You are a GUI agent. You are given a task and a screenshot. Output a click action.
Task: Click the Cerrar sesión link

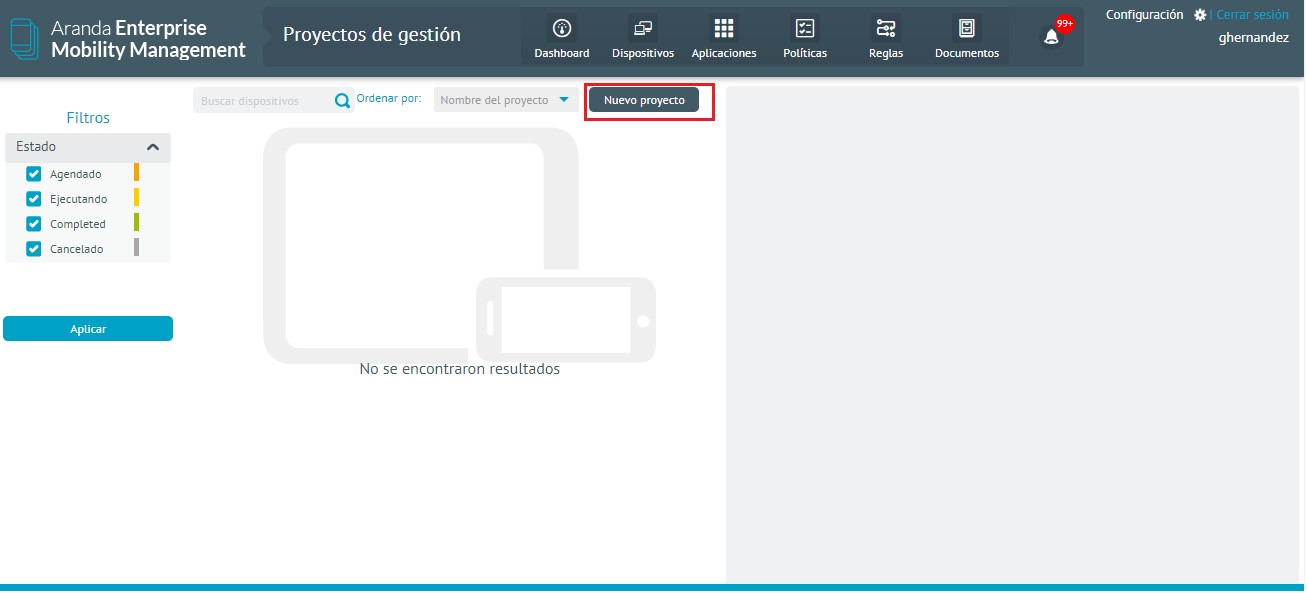pyautogui.click(x=1252, y=15)
